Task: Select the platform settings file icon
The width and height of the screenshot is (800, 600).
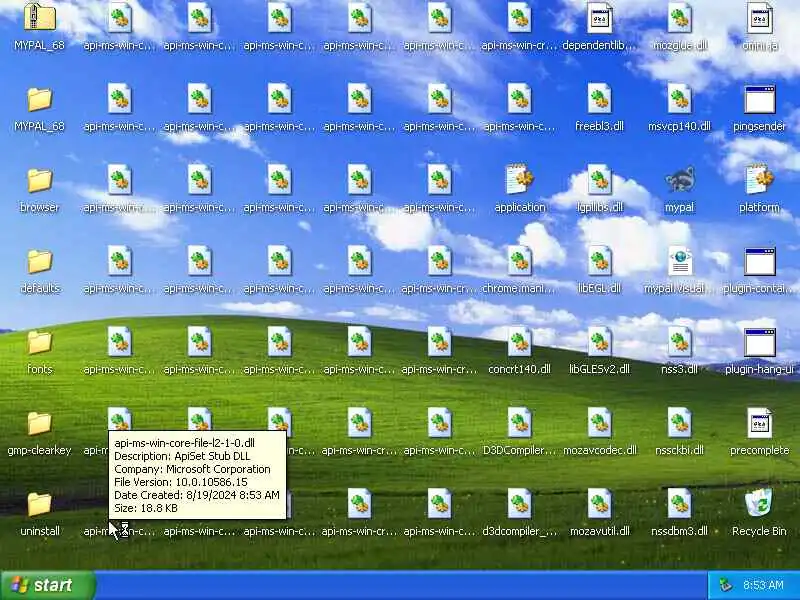Action: [x=760, y=180]
